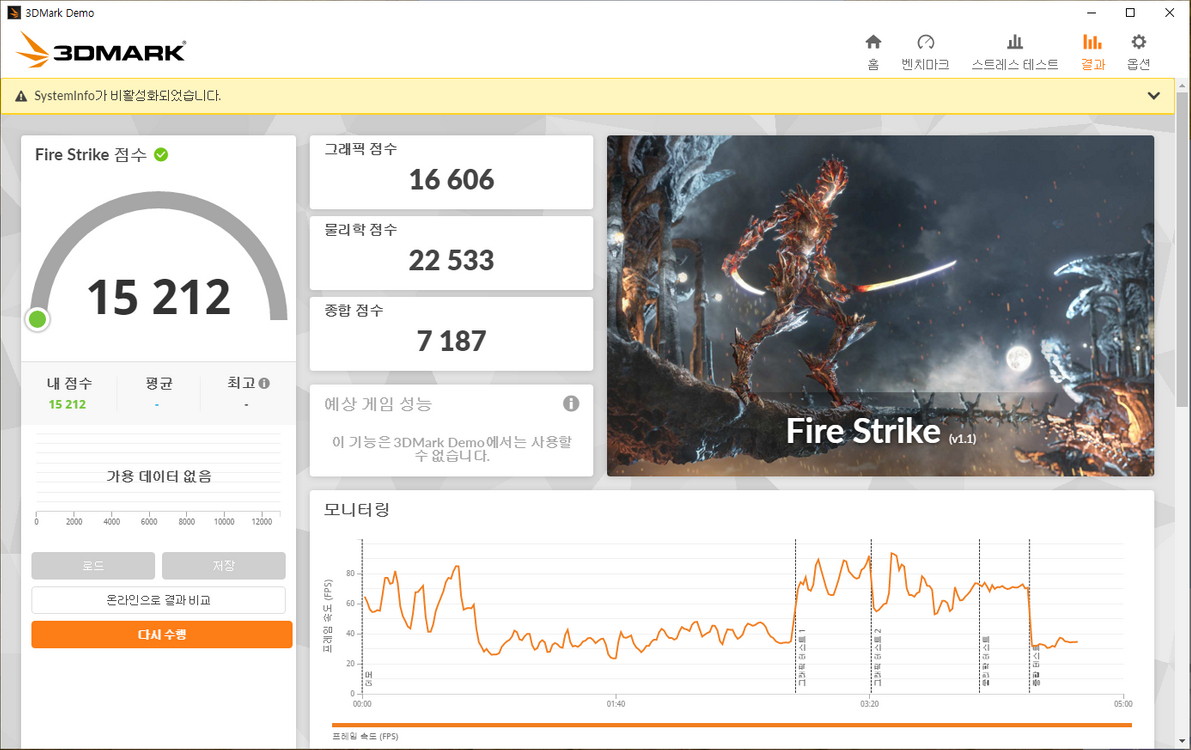Click the 저장 (Save) button
This screenshot has width=1191, height=750.
[x=223, y=566]
